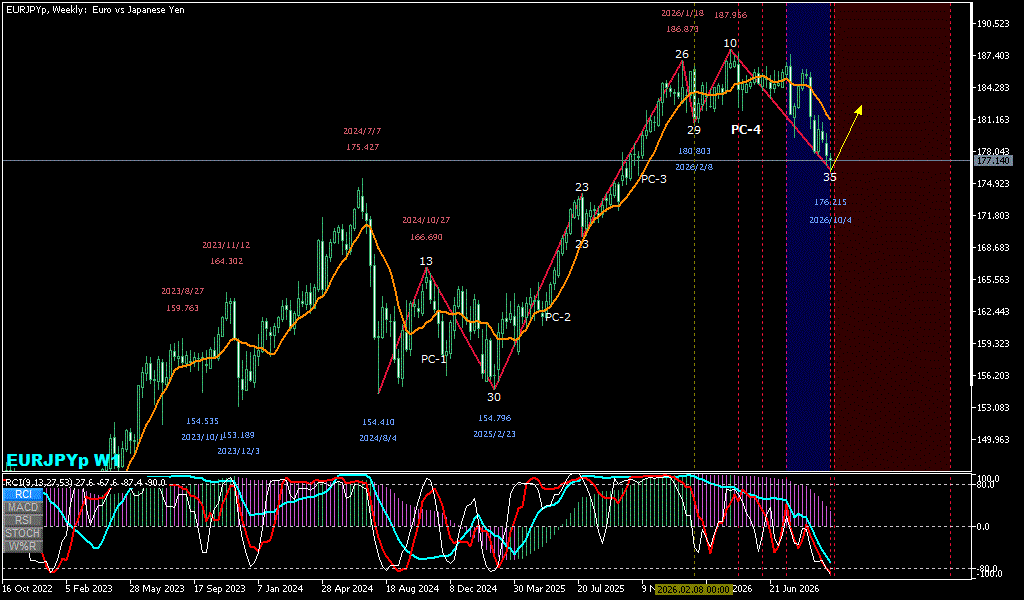The height and width of the screenshot is (600, 1024).
Task: Select the bold 'PC-4' chart label
Action: pos(746,130)
